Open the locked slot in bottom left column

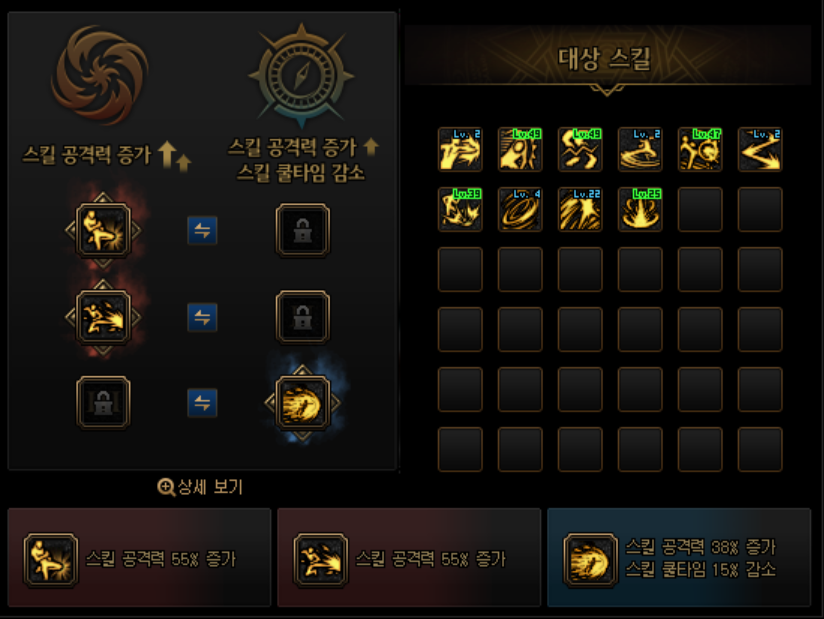103,403
